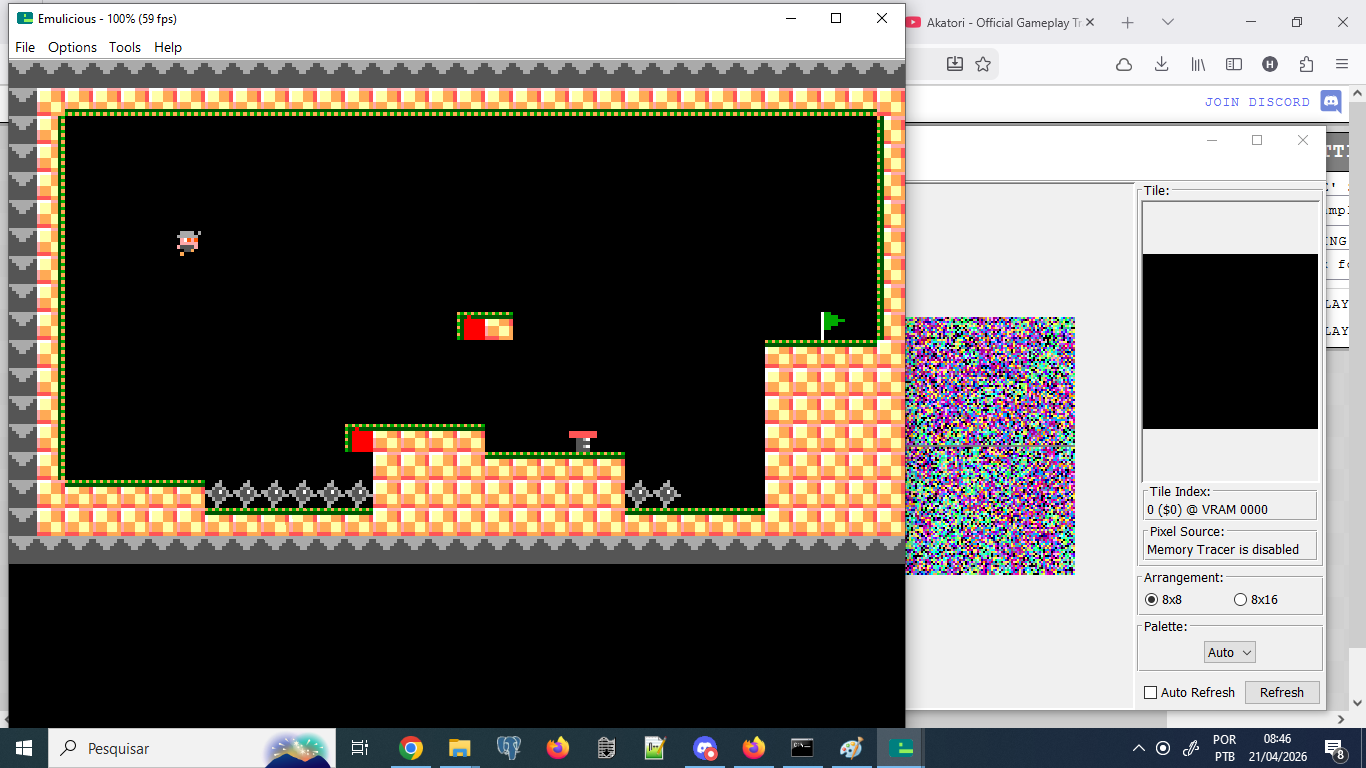Click the pen tray icon
This screenshot has height=768, width=1366.
1191,748
